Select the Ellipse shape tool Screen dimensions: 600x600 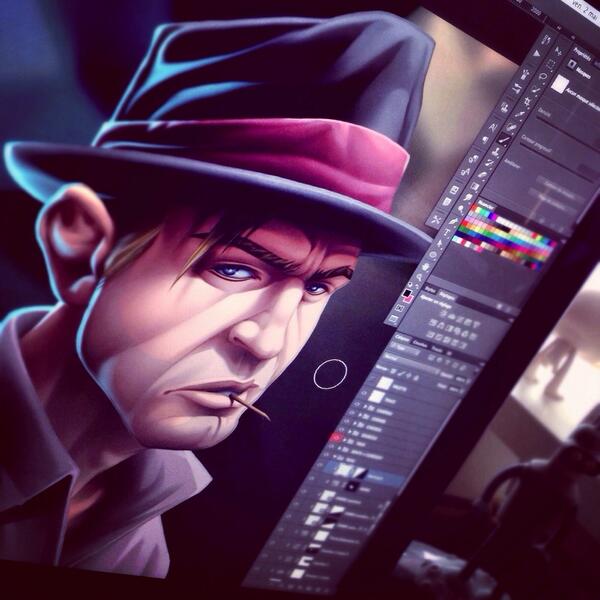pyautogui.click(x=432, y=255)
